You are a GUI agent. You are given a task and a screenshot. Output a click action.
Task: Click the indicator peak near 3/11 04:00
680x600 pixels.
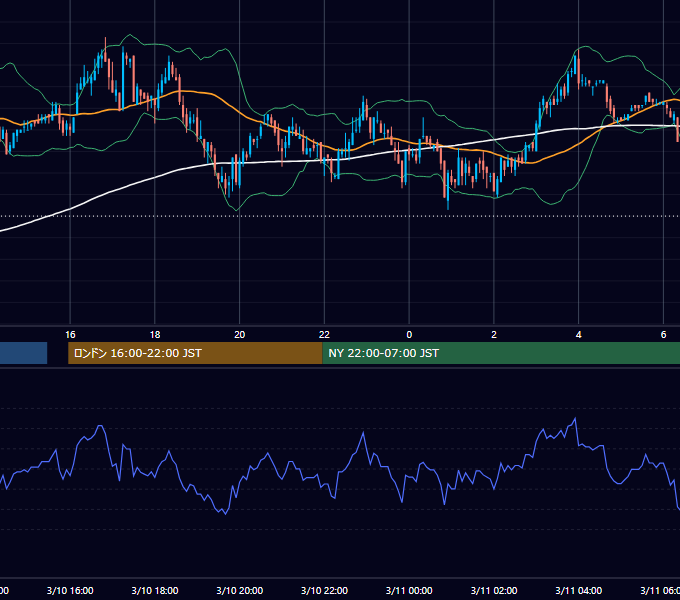pyautogui.click(x=575, y=418)
